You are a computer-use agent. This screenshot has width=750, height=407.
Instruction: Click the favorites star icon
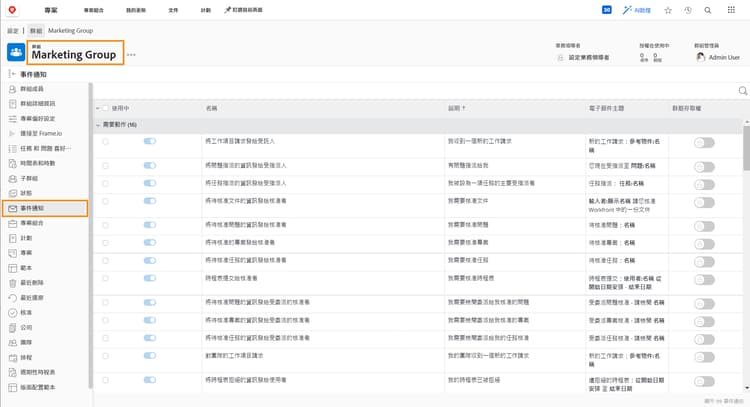[x=668, y=10]
